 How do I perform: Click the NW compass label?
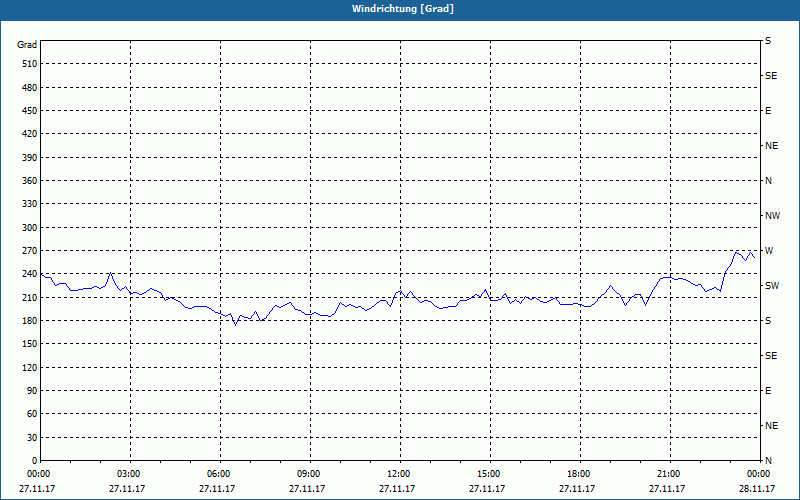tap(772, 216)
